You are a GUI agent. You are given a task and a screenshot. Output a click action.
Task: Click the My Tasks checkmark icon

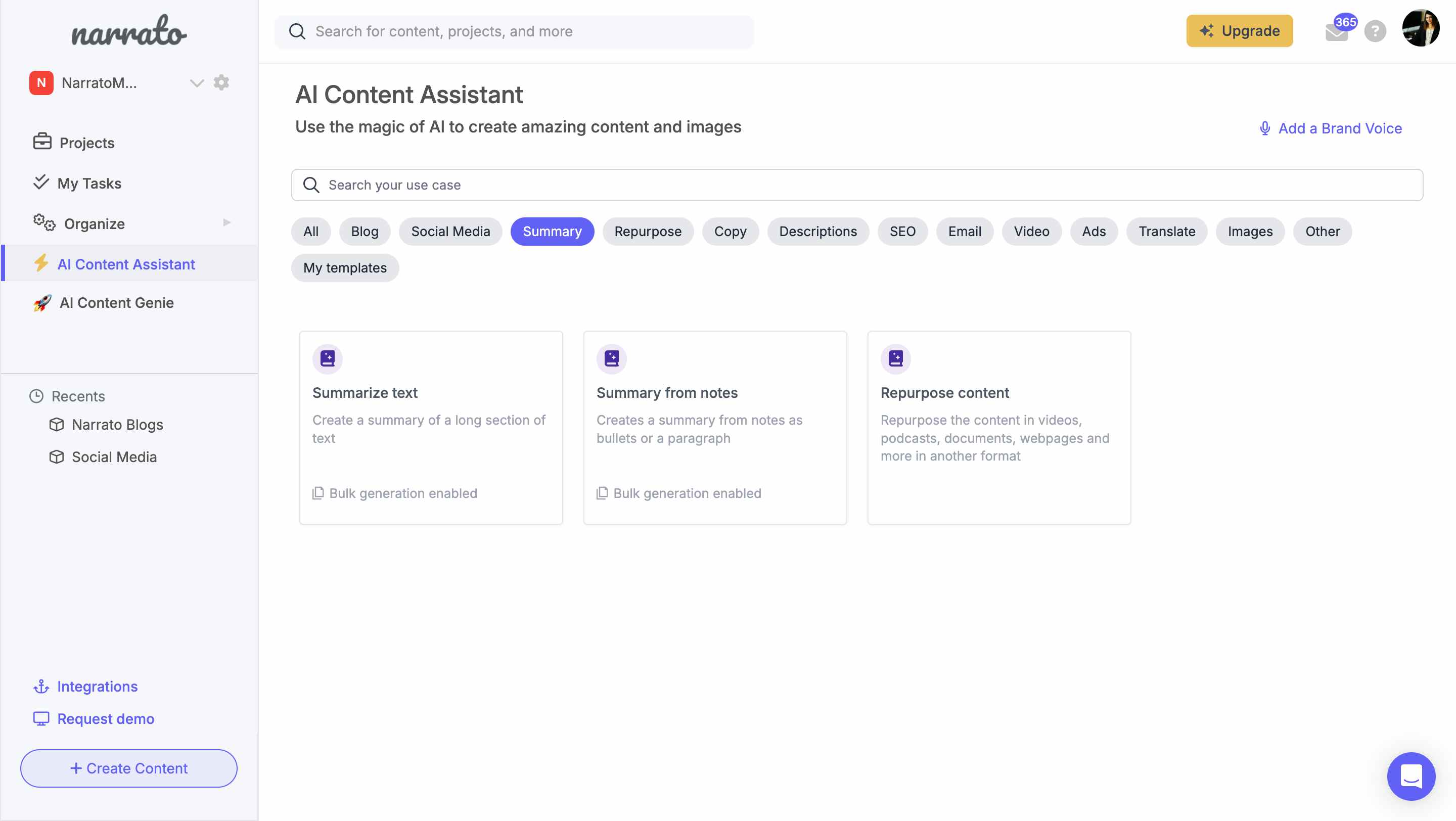pos(40,182)
